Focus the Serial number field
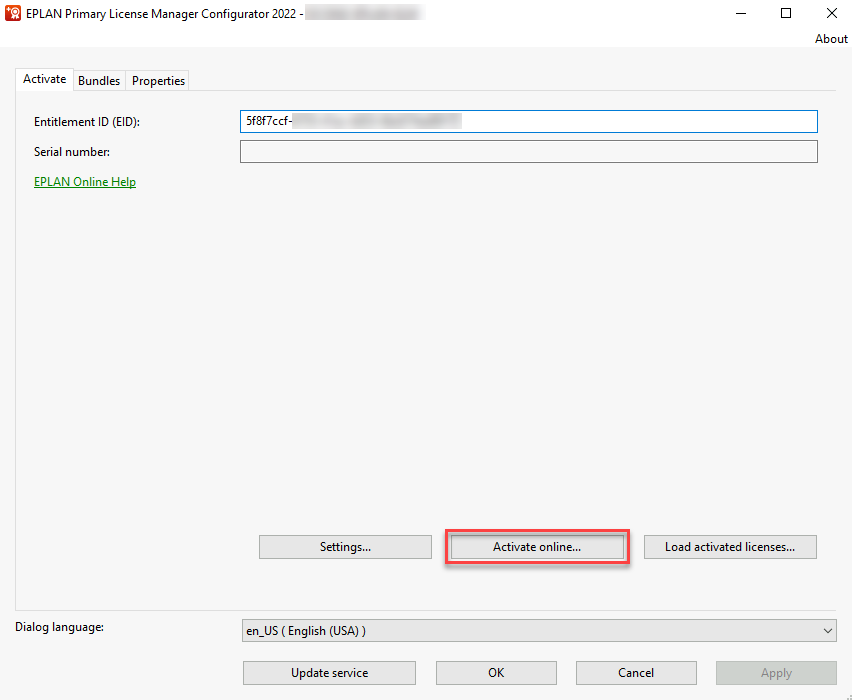Image resolution: width=852 pixels, height=700 pixels. [x=528, y=152]
